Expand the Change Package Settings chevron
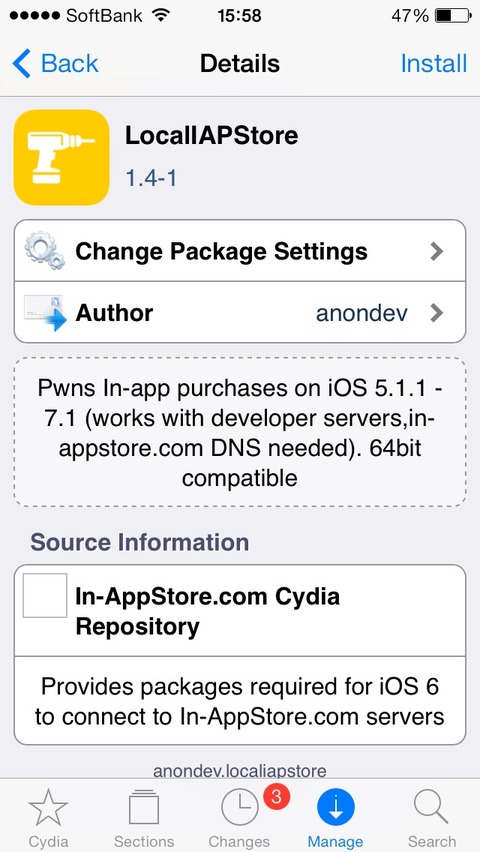 tap(437, 251)
